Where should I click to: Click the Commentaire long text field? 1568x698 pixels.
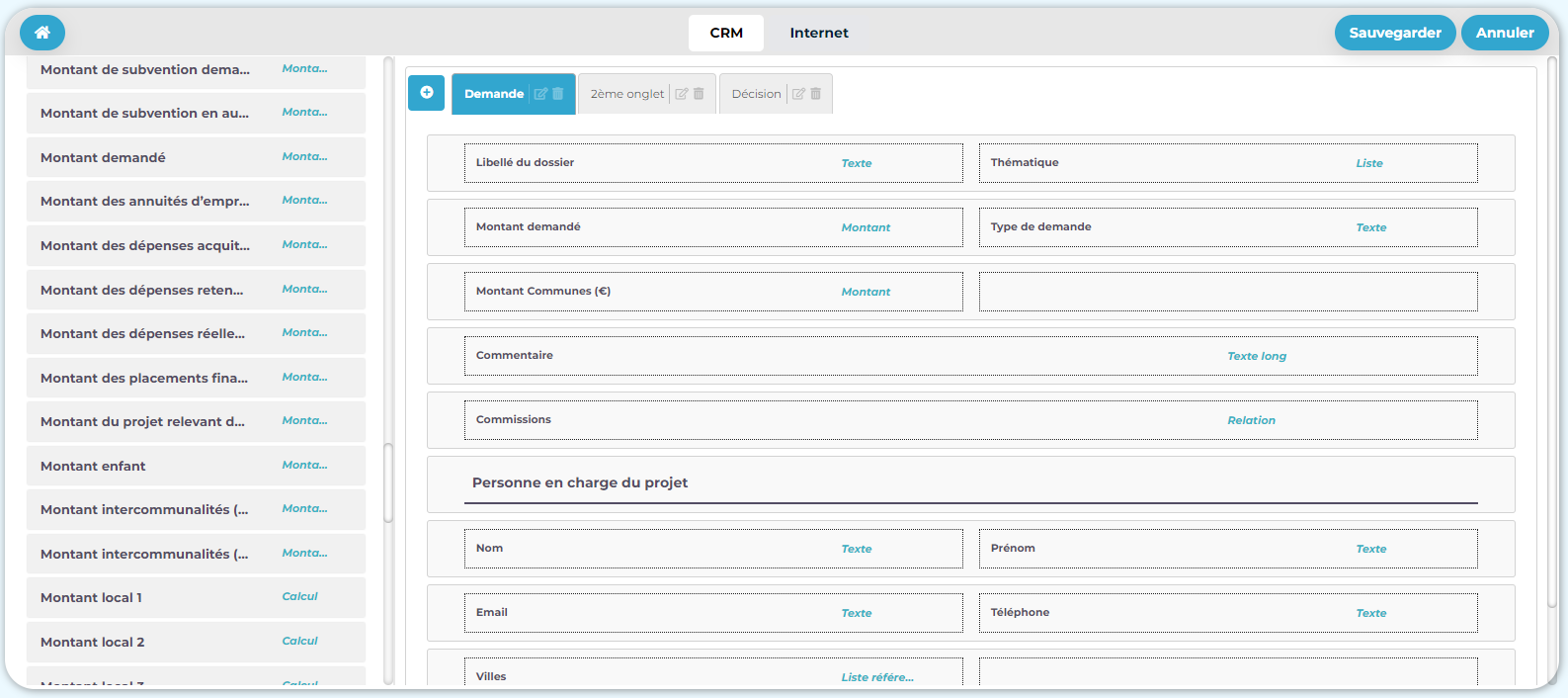pos(970,356)
